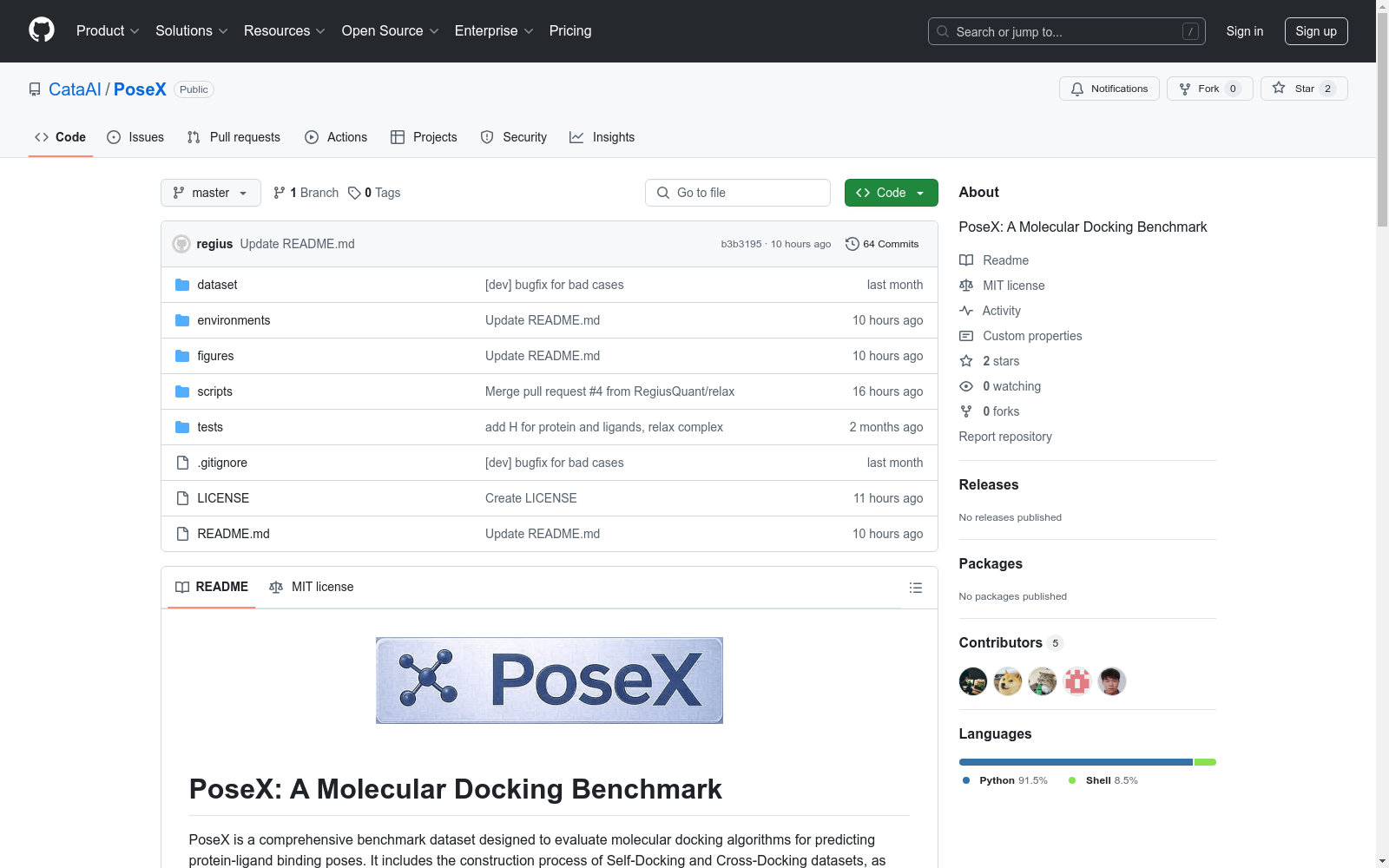Click the doge contributor avatar
The image size is (1389, 868).
(x=1008, y=681)
